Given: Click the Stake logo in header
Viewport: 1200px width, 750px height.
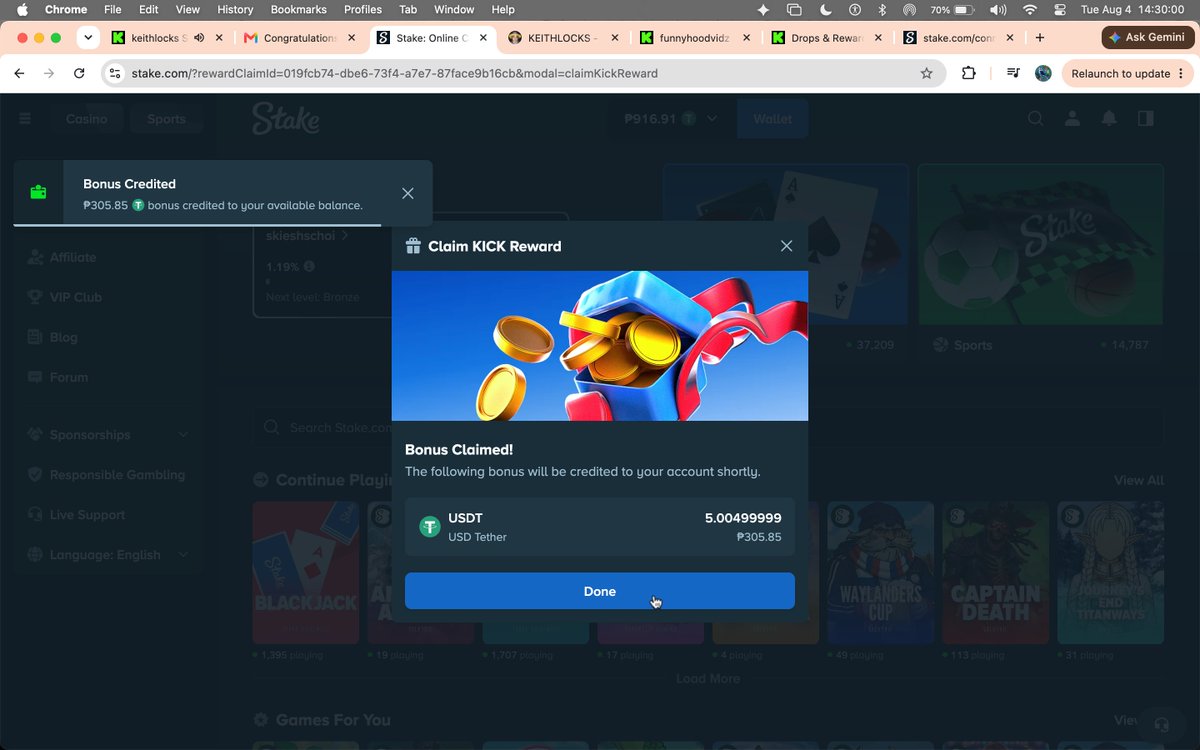Looking at the screenshot, I should 286,118.
